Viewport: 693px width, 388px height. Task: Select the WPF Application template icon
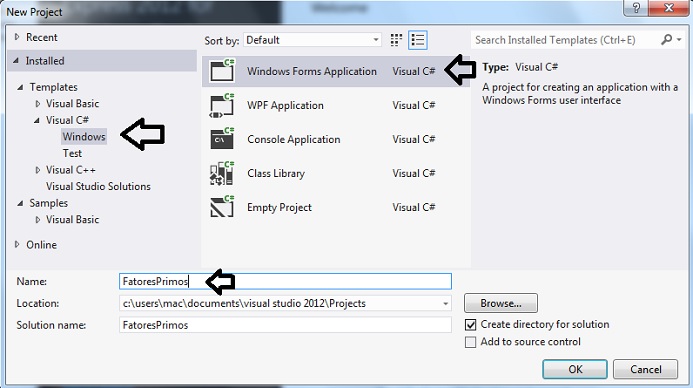[222, 105]
